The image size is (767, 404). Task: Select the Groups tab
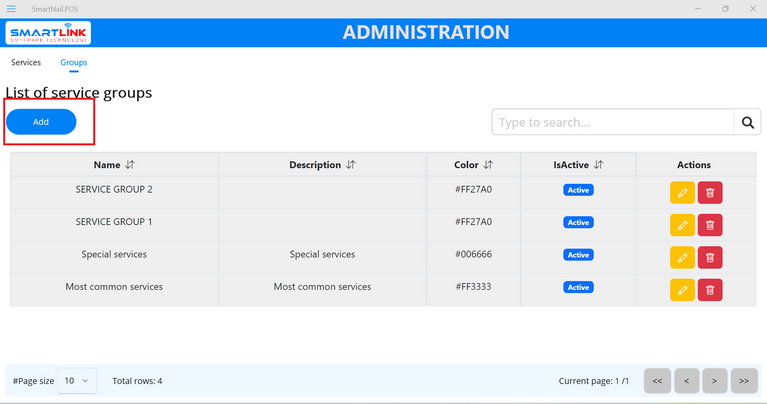click(x=73, y=62)
